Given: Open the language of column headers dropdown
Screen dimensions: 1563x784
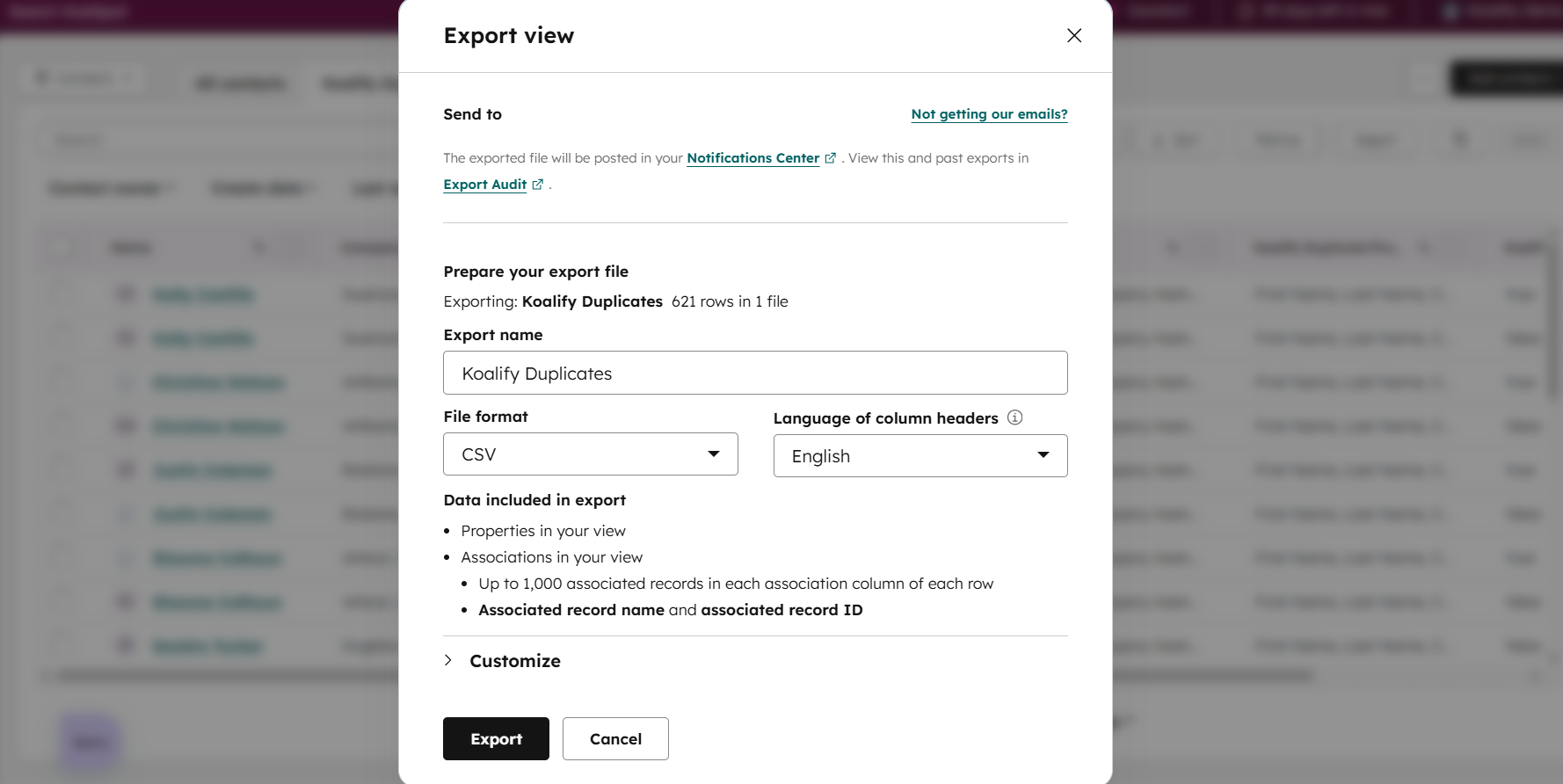Looking at the screenshot, I should point(920,456).
